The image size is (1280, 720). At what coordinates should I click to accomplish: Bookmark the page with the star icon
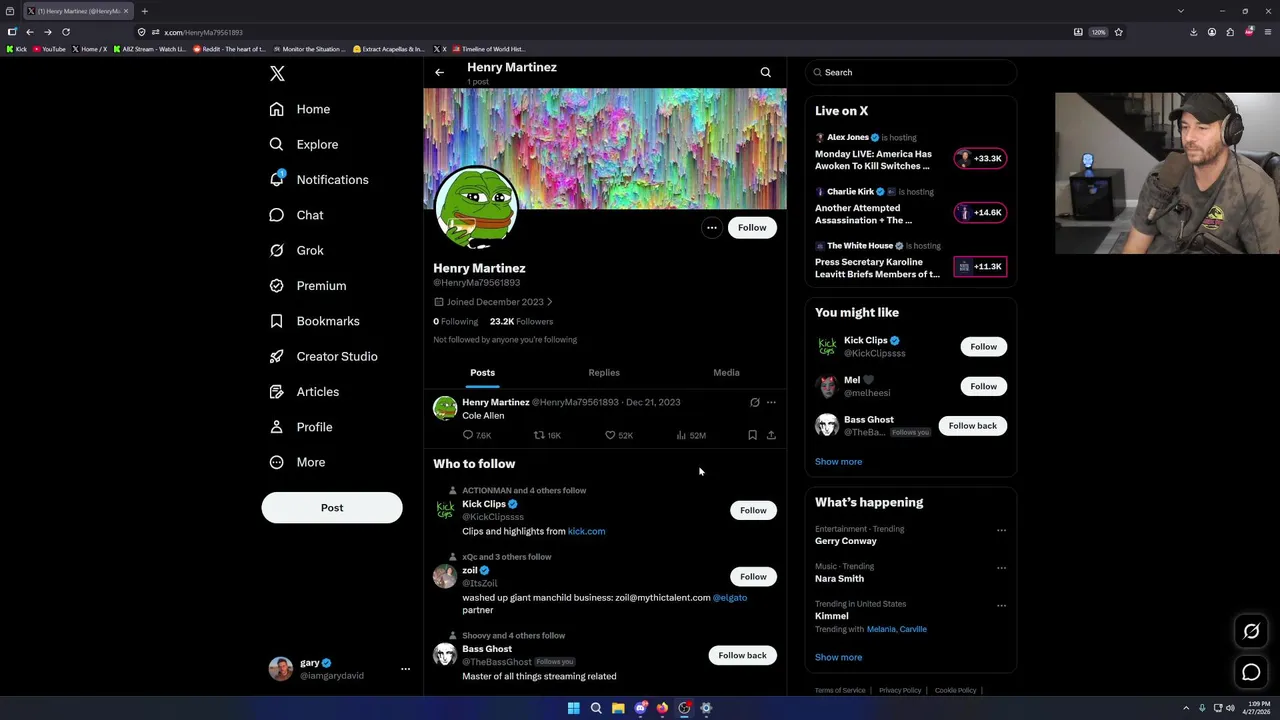(1118, 32)
